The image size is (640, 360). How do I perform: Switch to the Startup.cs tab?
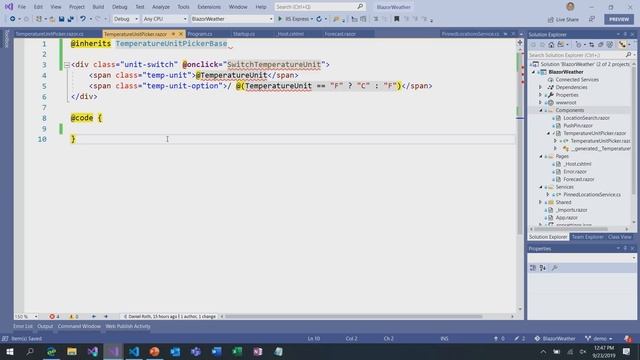[x=244, y=34]
